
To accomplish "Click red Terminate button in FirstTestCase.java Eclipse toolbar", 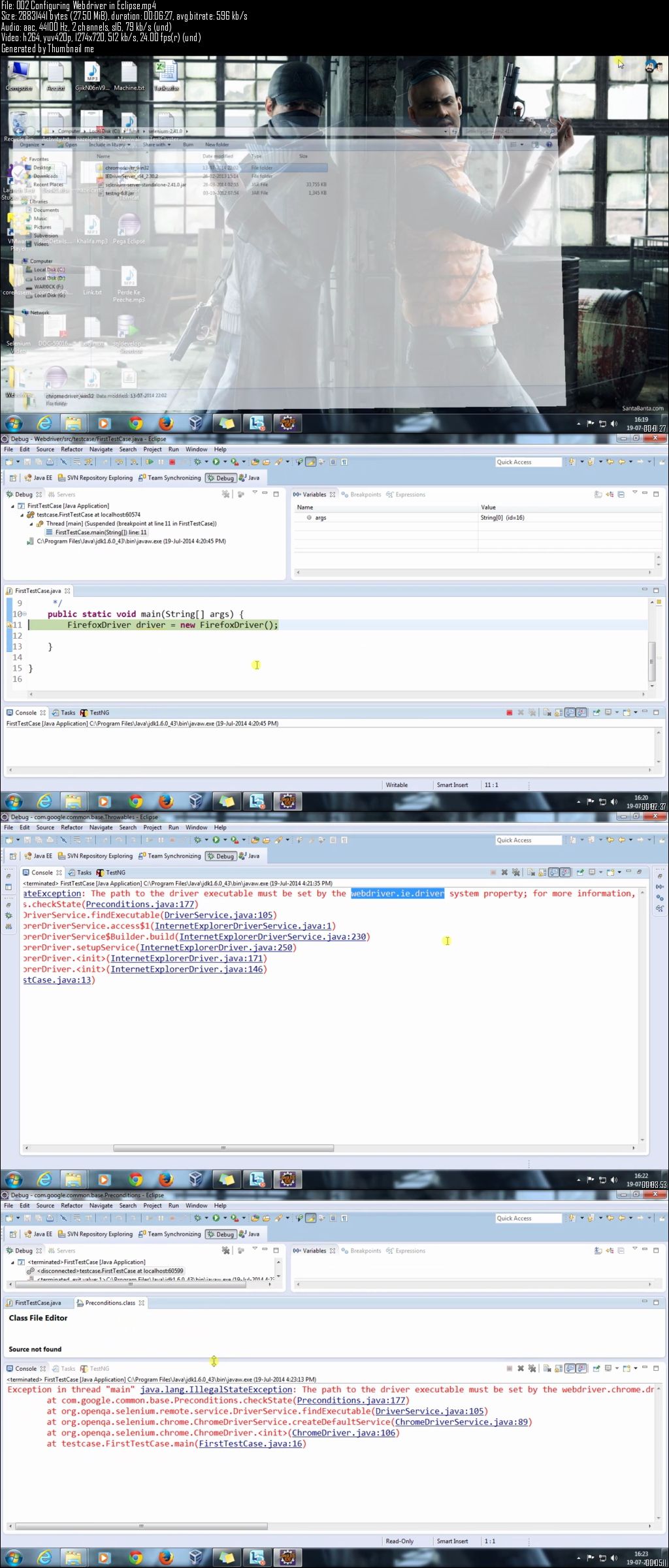I will (172, 462).
